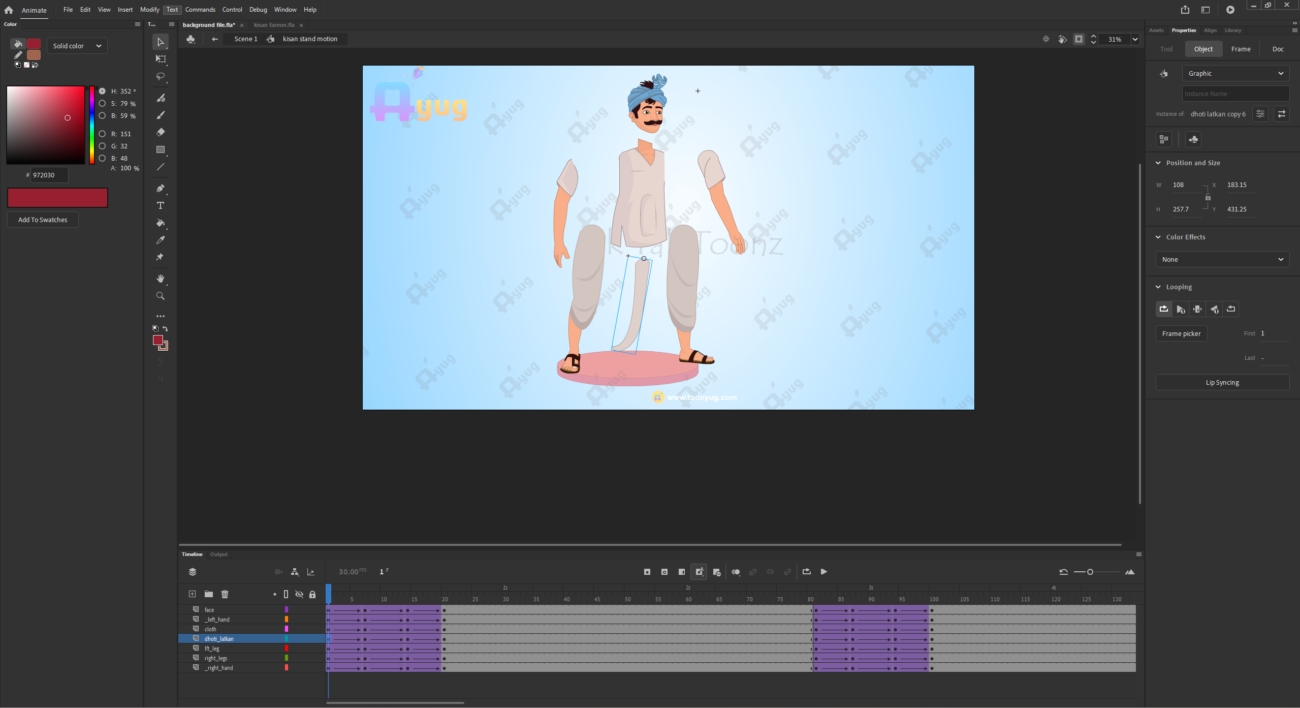Click the Lip Syncing button
Image resolution: width=1300 pixels, height=708 pixels.
coord(1222,382)
